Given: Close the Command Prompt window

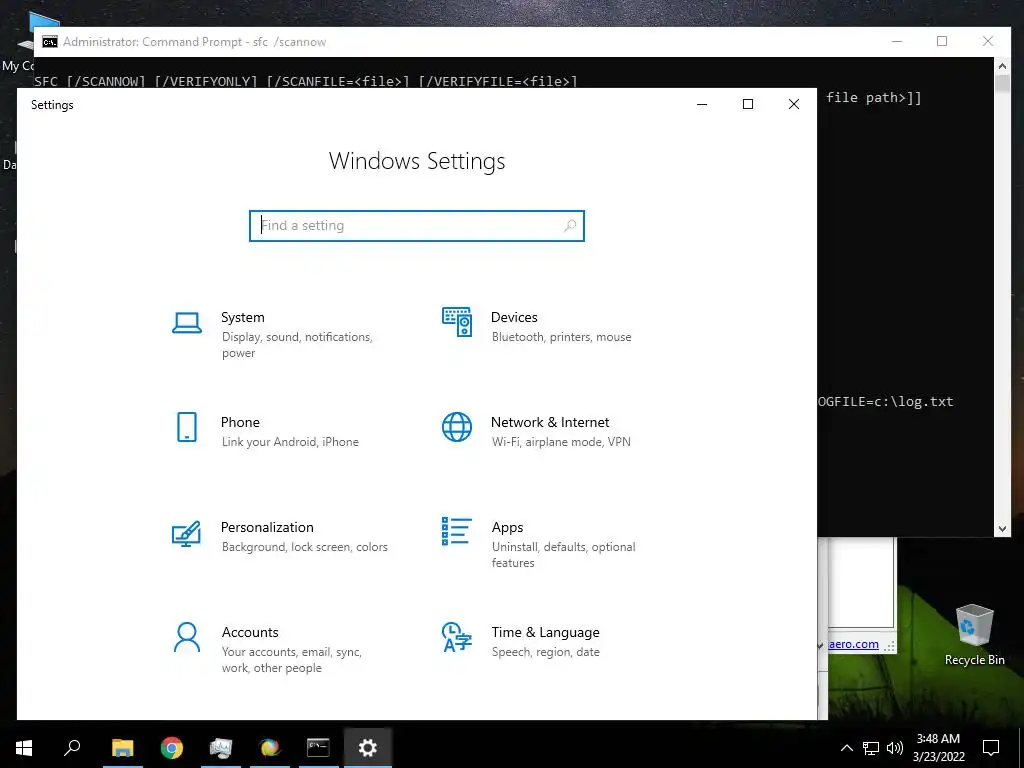Looking at the screenshot, I should pos(987,41).
